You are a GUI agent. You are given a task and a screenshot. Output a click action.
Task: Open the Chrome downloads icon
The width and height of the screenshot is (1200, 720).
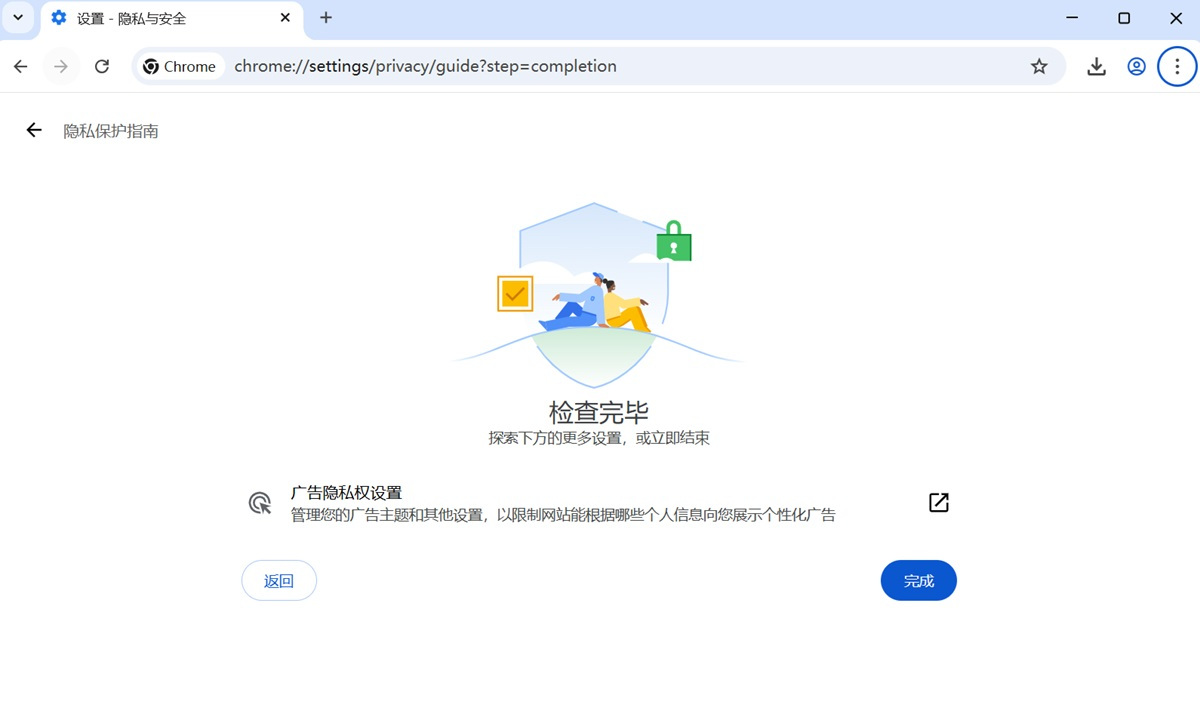click(x=1096, y=66)
